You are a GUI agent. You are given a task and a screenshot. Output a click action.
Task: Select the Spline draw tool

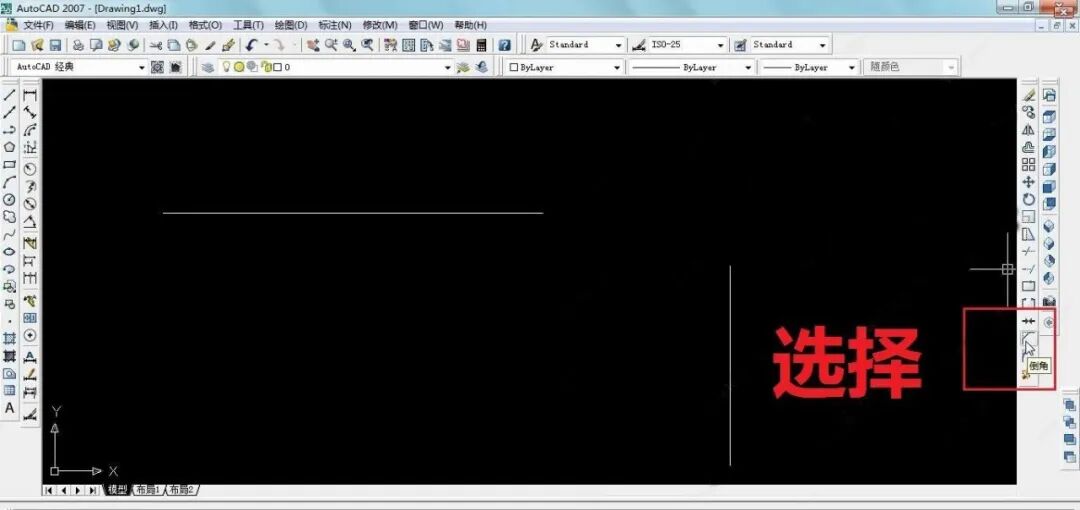[x=10, y=234]
